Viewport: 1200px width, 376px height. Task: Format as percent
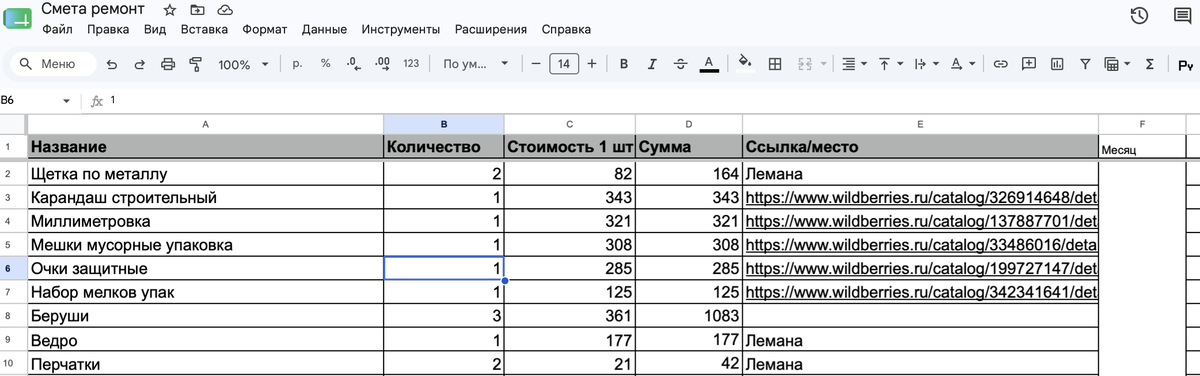(325, 64)
